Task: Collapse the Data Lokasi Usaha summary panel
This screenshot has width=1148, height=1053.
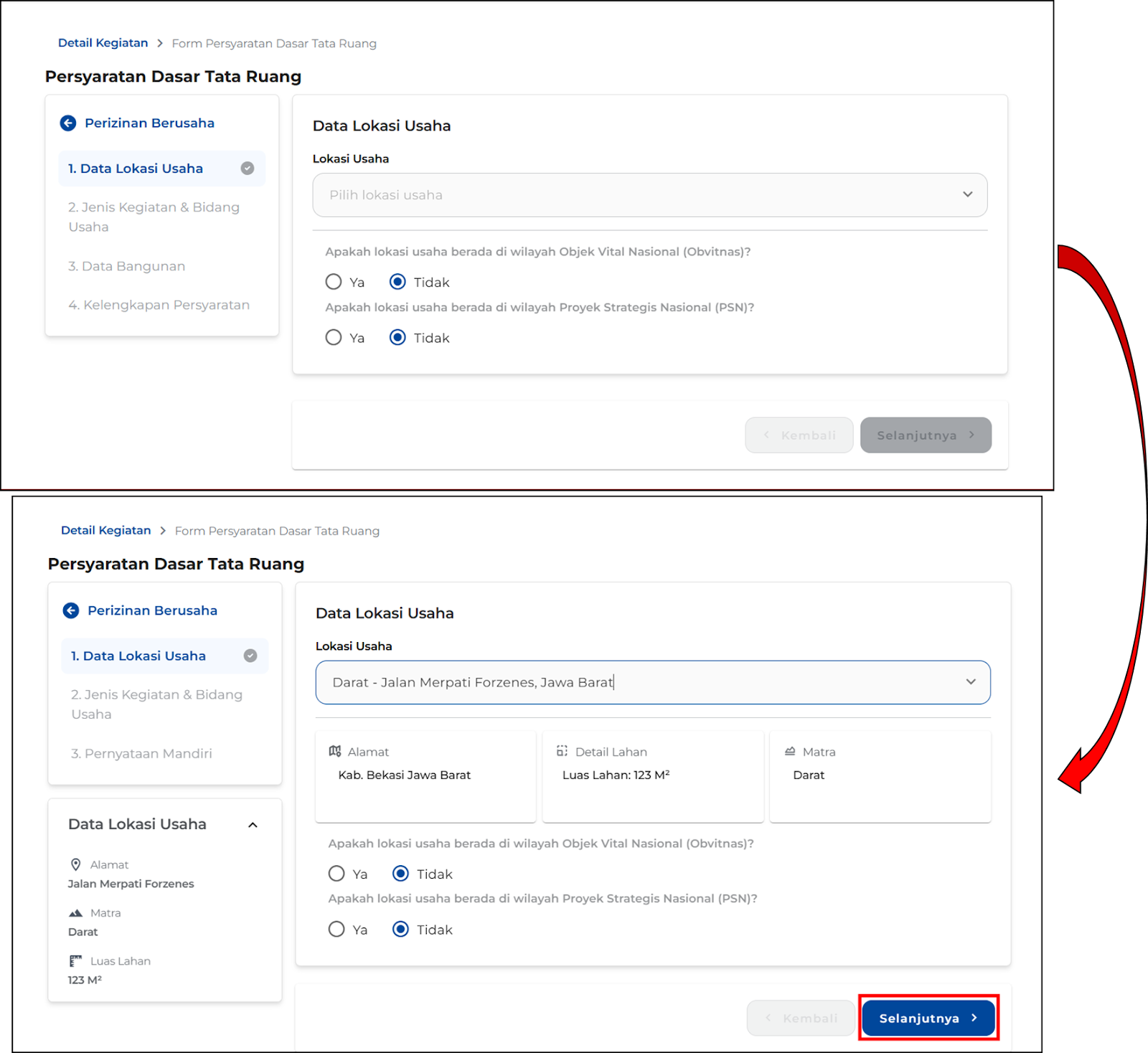Action: (x=253, y=825)
